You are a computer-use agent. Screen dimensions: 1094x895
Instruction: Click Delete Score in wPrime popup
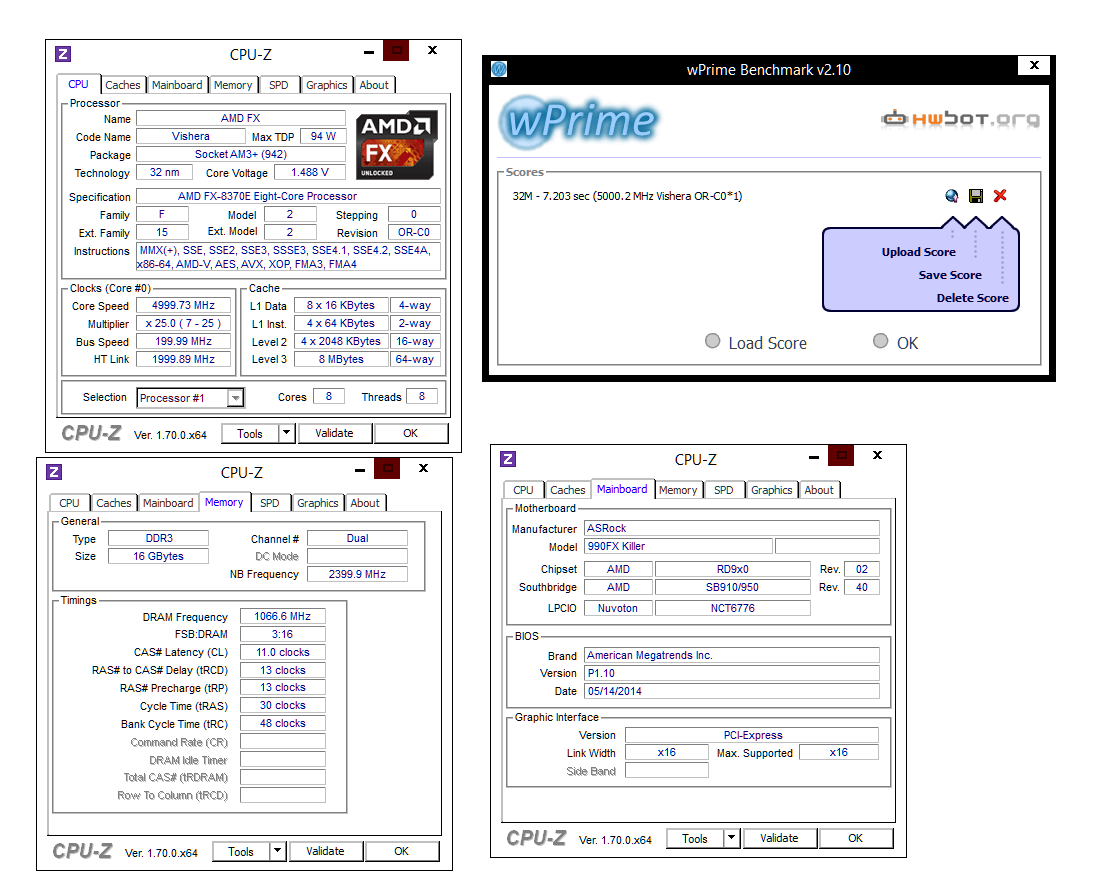pyautogui.click(x=973, y=298)
